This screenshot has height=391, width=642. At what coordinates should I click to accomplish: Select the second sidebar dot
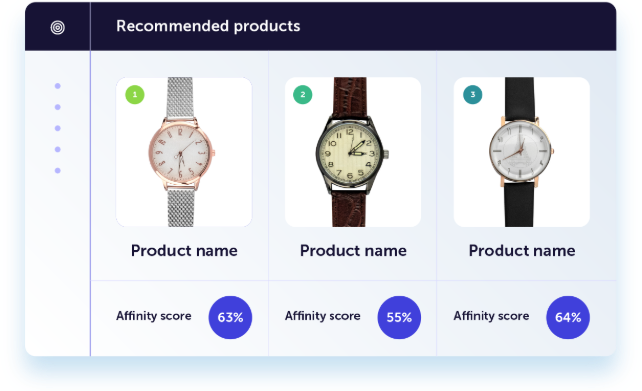click(58, 107)
